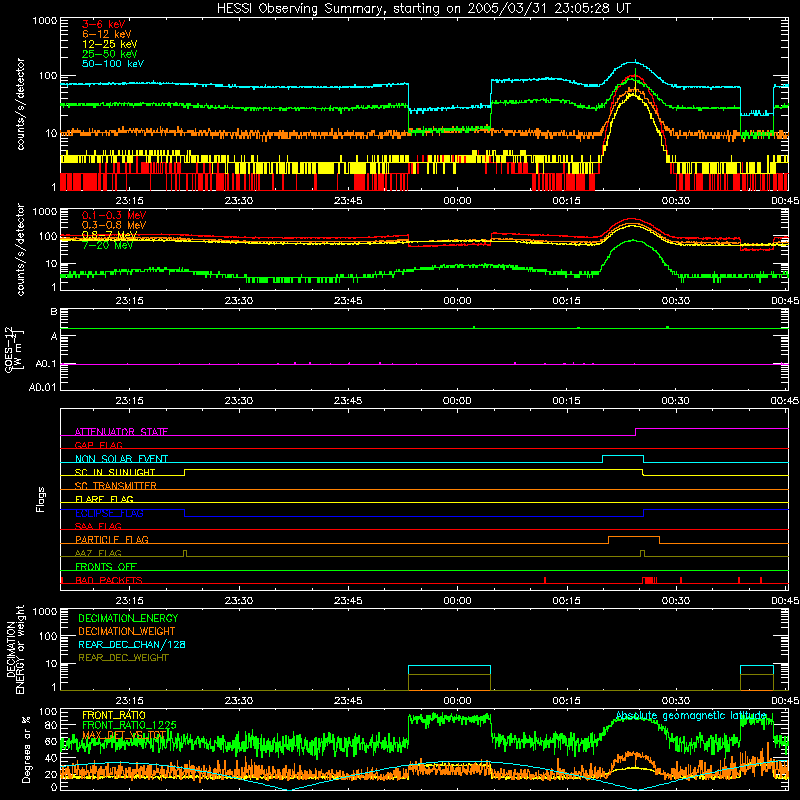Click the GOES-12 vertical axis label
Screen dimensions: 800x800
pyautogui.click(x=14, y=349)
